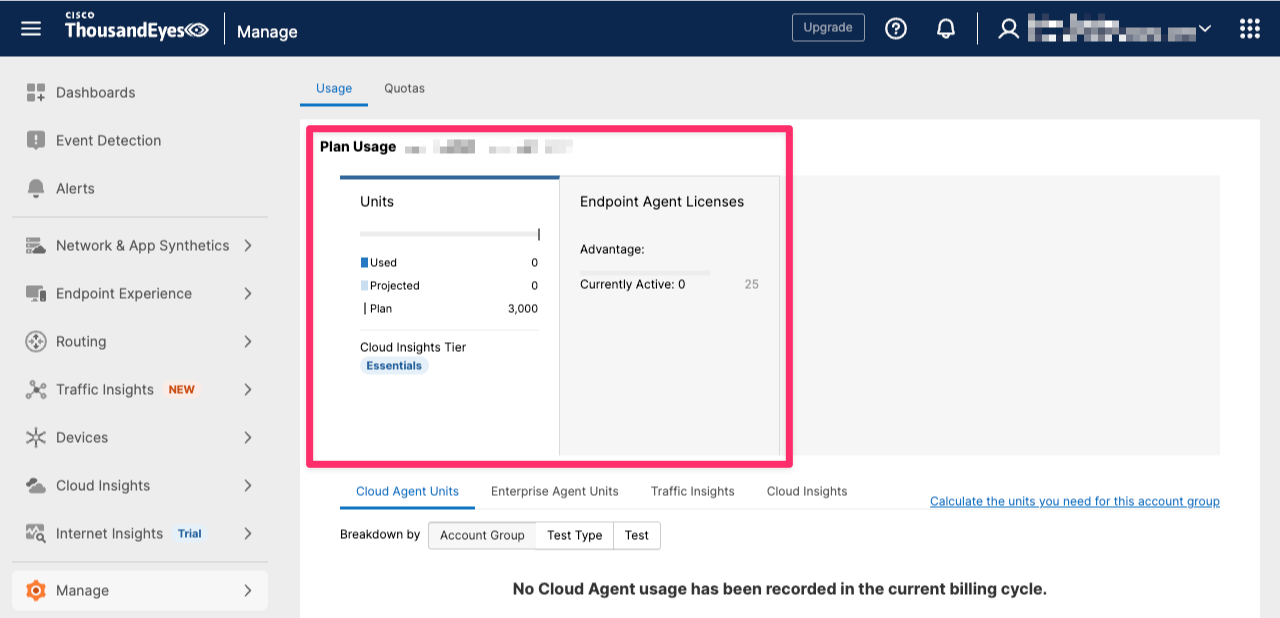Screen dimensions: 1280x618
Task: Click the Cloud Insights cloud icon
Action: coord(36,486)
